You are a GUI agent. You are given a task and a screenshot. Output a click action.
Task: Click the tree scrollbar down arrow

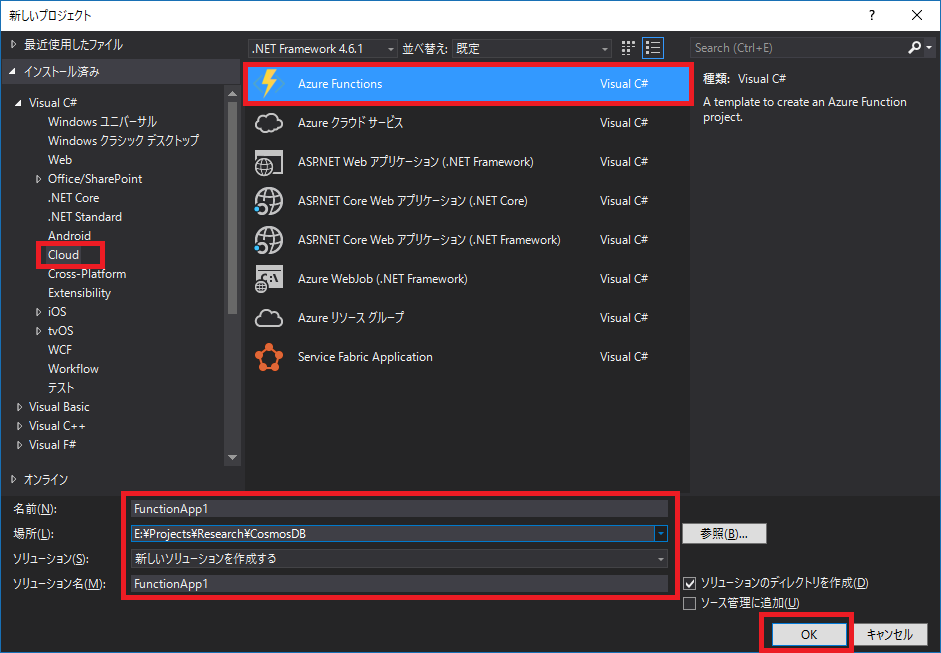pyautogui.click(x=232, y=457)
